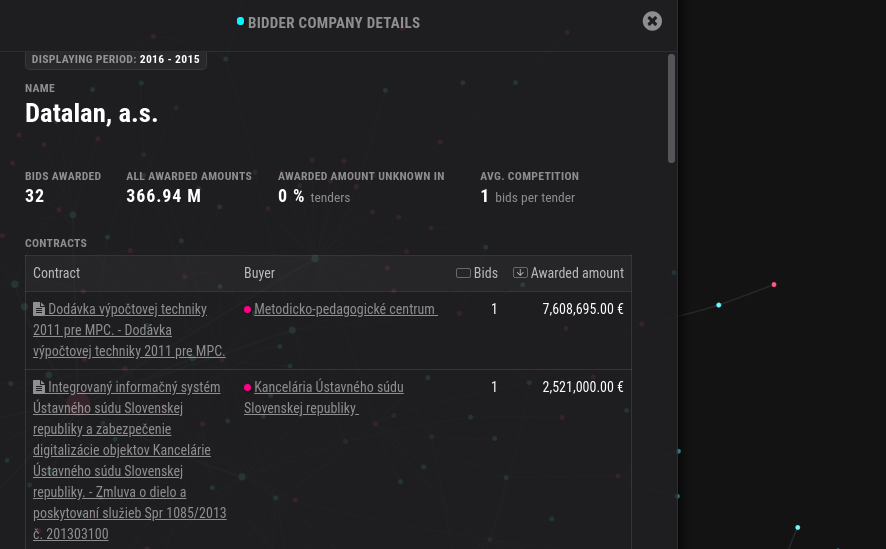Click the 366.94 M awarded amounts value
The image size is (886, 549).
pyautogui.click(x=163, y=196)
